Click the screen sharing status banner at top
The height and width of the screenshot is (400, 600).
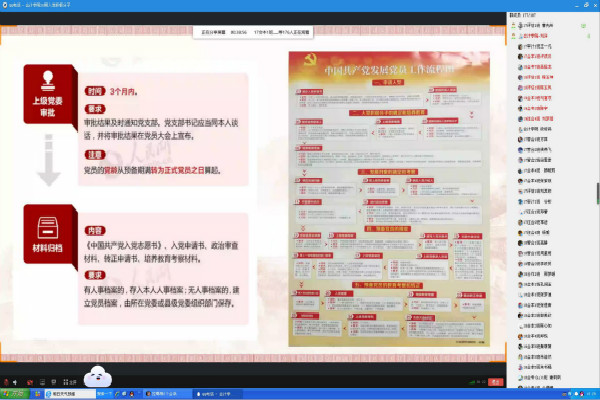coord(253,32)
